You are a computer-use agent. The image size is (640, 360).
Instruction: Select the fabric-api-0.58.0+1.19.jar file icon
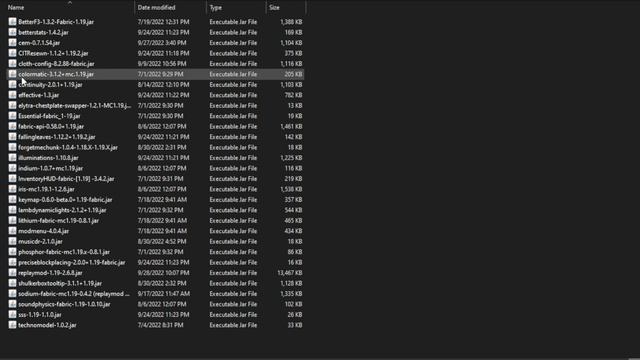click(x=13, y=127)
